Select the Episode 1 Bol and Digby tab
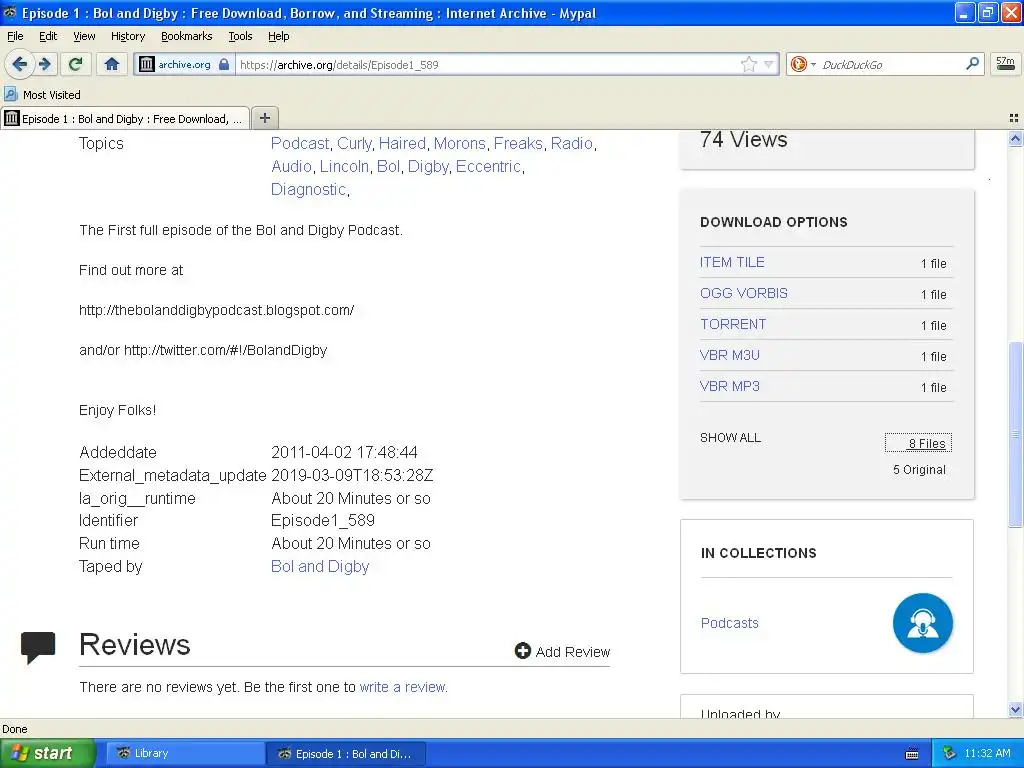1024x768 pixels. coord(125,118)
